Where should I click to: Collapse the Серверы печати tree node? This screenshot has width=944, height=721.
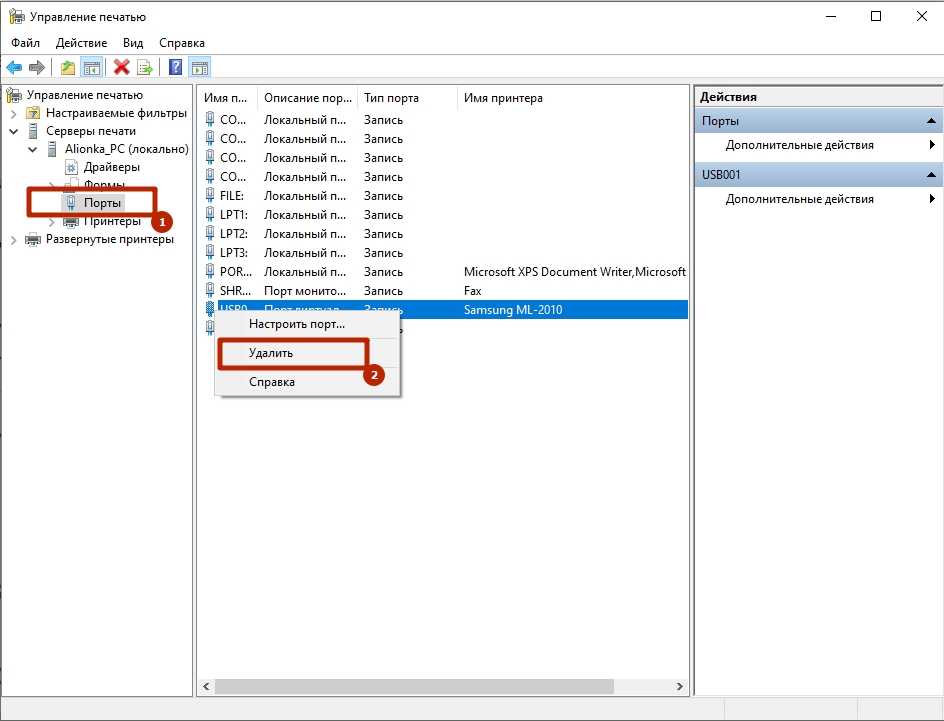coord(13,131)
